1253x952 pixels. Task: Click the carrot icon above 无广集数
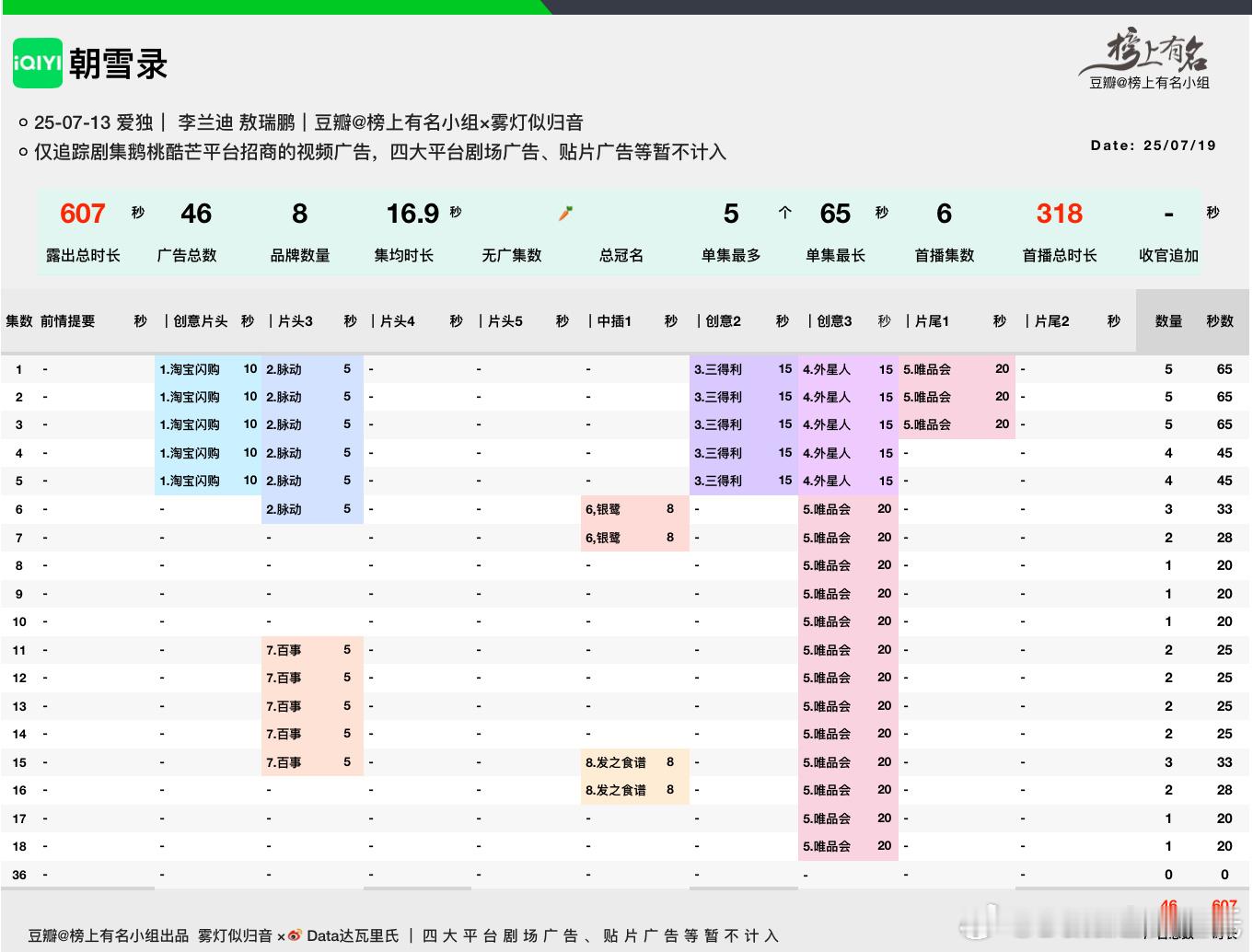point(566,214)
